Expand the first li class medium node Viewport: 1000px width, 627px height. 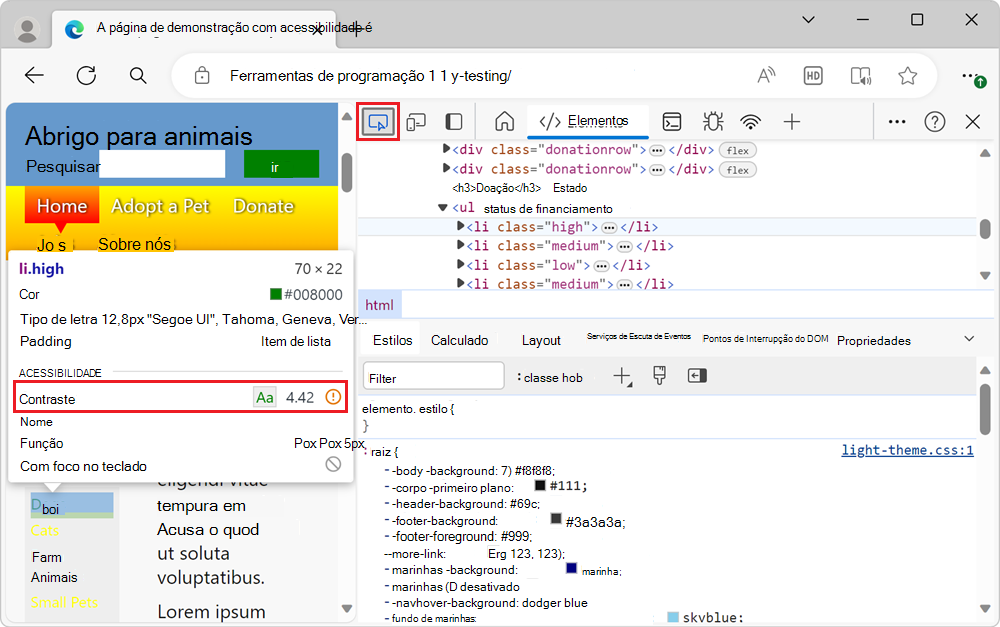click(460, 245)
